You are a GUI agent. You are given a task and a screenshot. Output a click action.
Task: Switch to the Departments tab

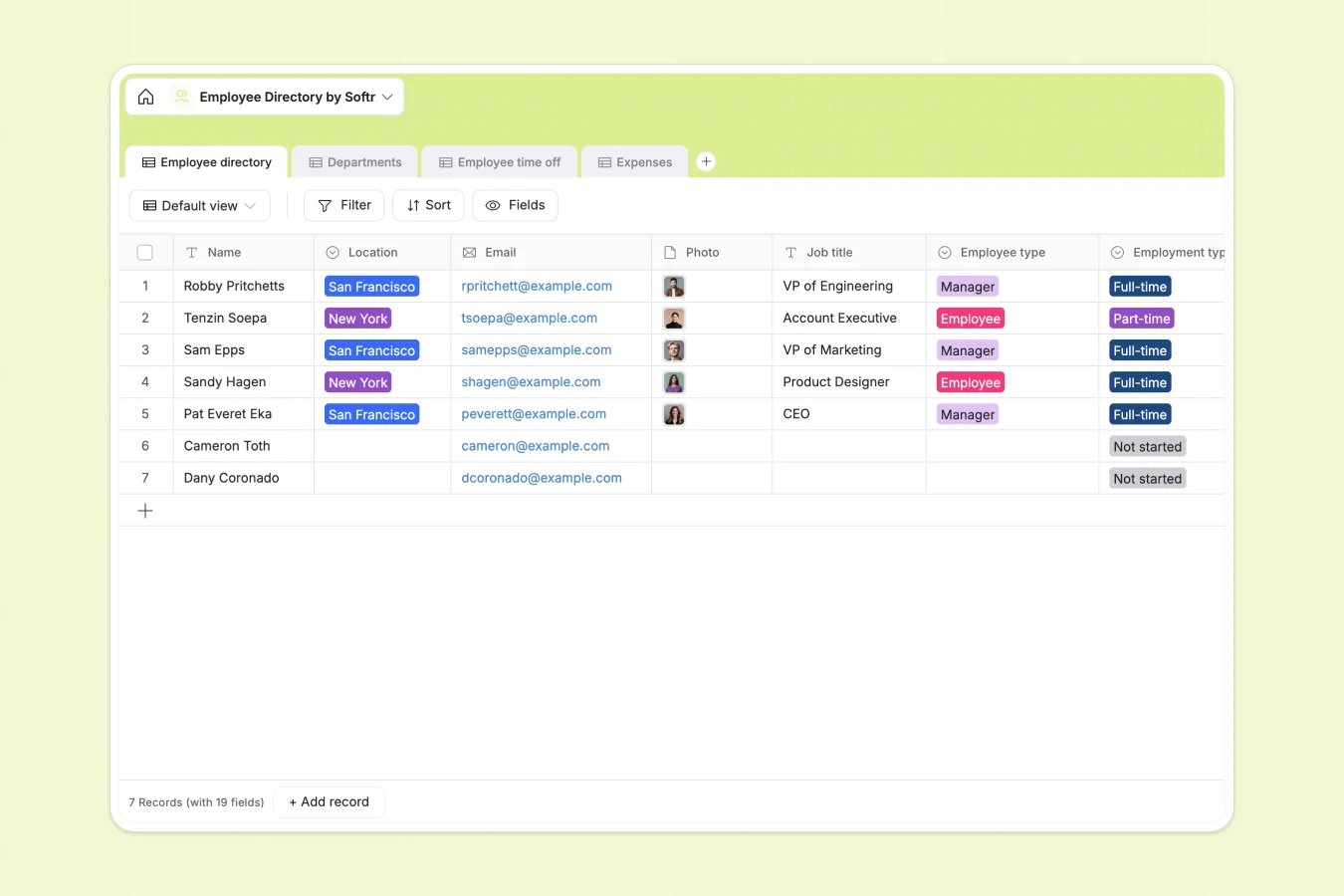pos(354,161)
